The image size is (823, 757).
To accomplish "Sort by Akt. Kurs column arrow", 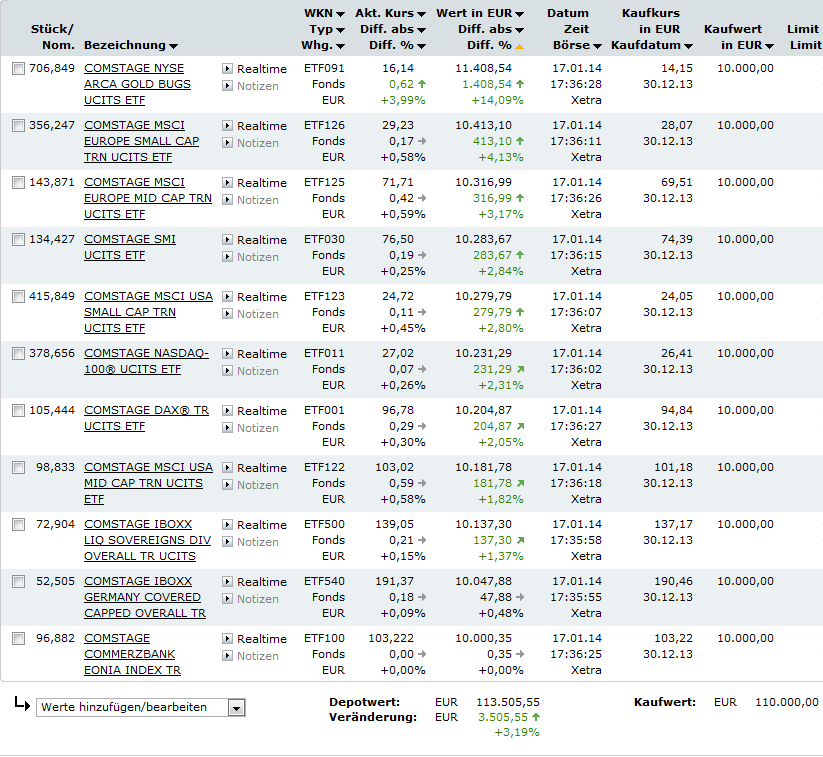I will [421, 14].
